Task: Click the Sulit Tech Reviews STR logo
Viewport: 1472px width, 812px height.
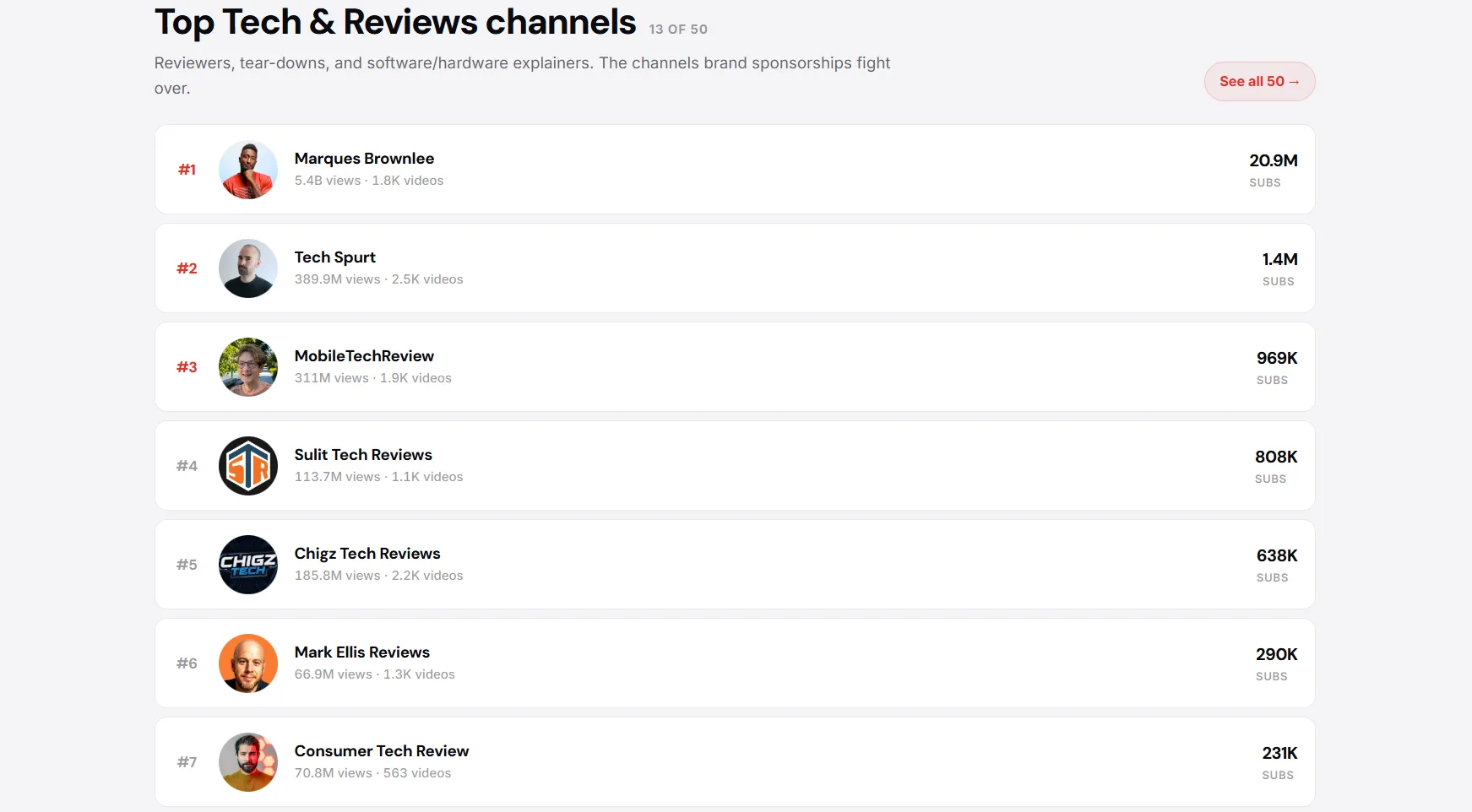Action: (x=248, y=466)
